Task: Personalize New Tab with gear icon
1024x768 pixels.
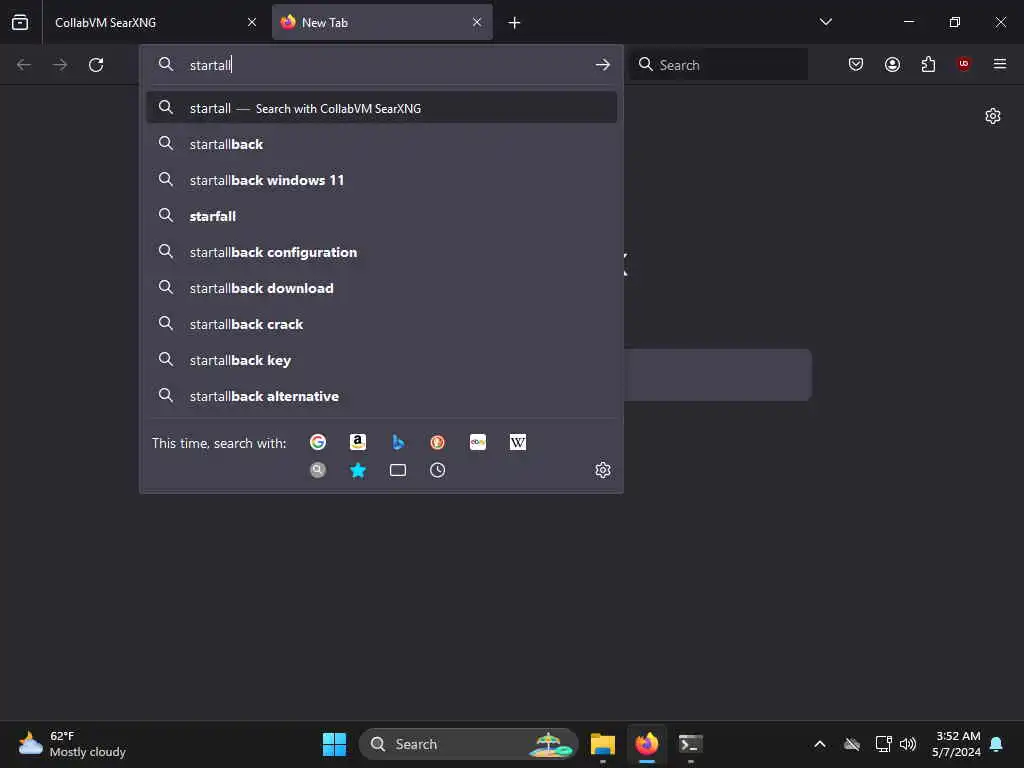Action: tap(993, 116)
